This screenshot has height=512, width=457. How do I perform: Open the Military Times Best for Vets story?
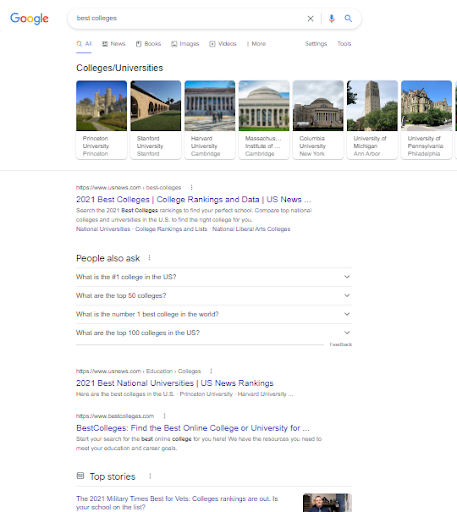click(x=177, y=503)
